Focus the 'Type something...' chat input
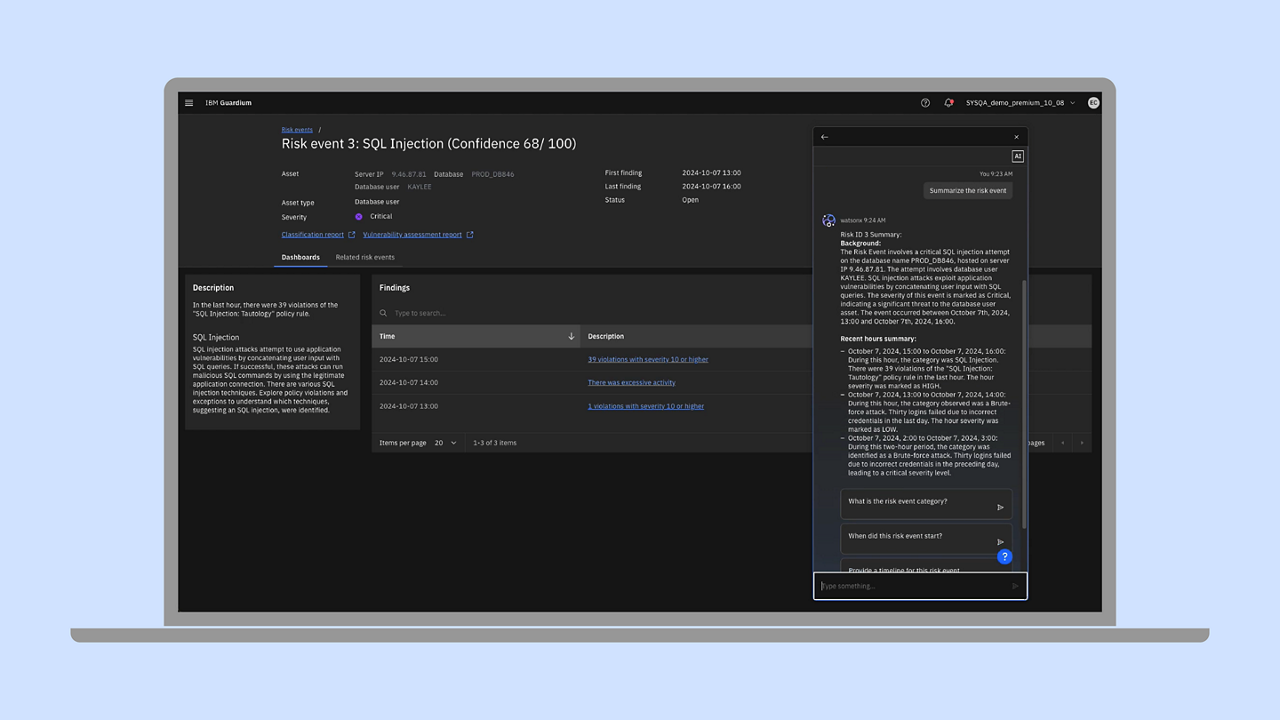Viewport: 1280px width, 720px height. click(920, 586)
